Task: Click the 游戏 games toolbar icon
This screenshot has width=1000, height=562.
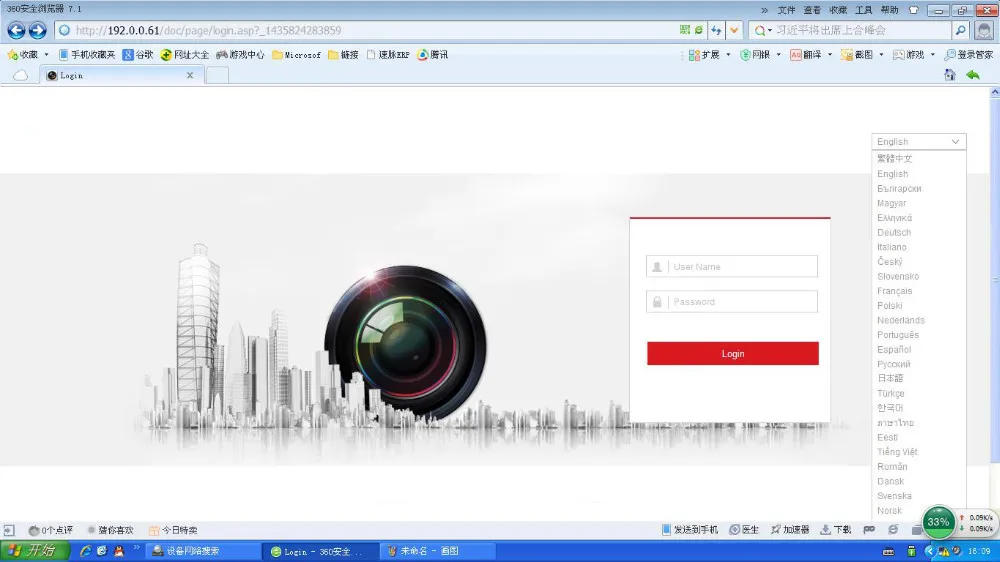Action: [908, 55]
